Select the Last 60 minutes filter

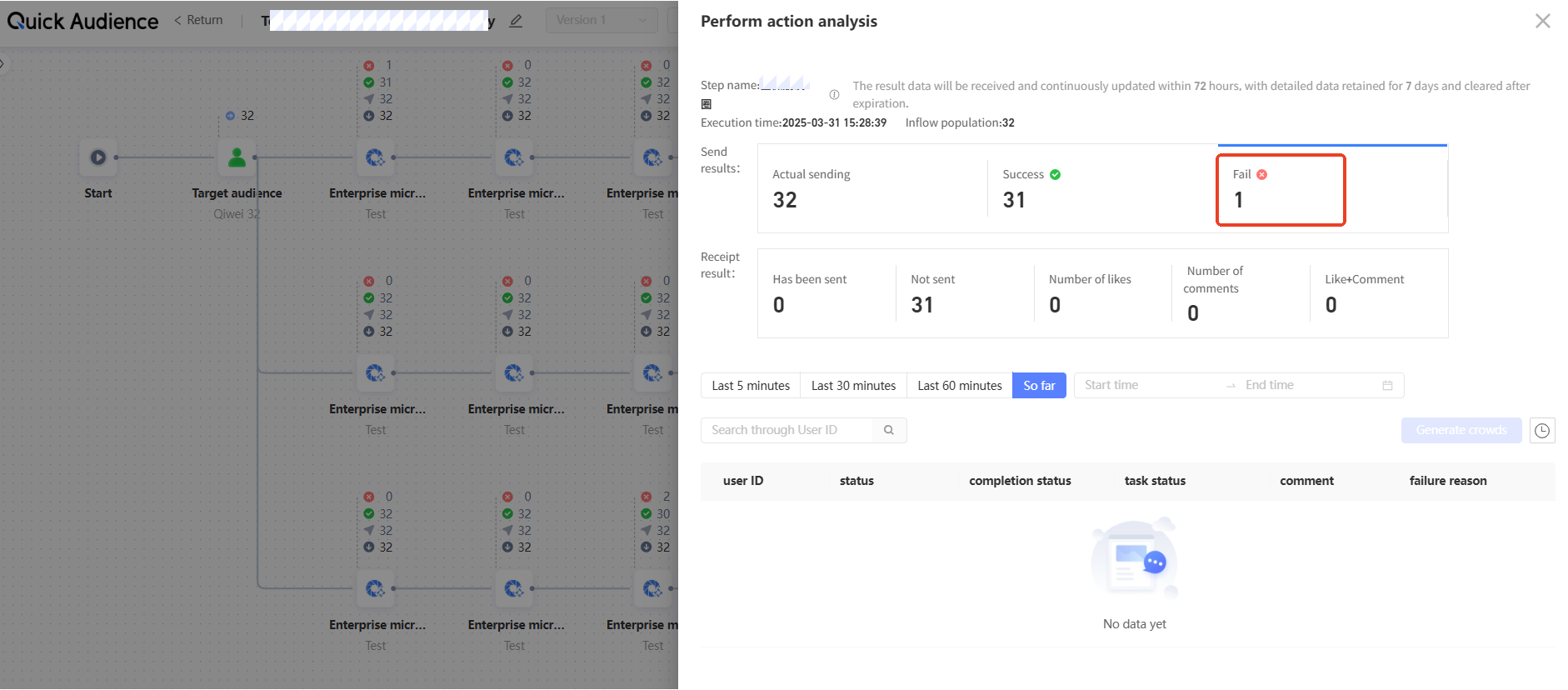tap(959, 385)
